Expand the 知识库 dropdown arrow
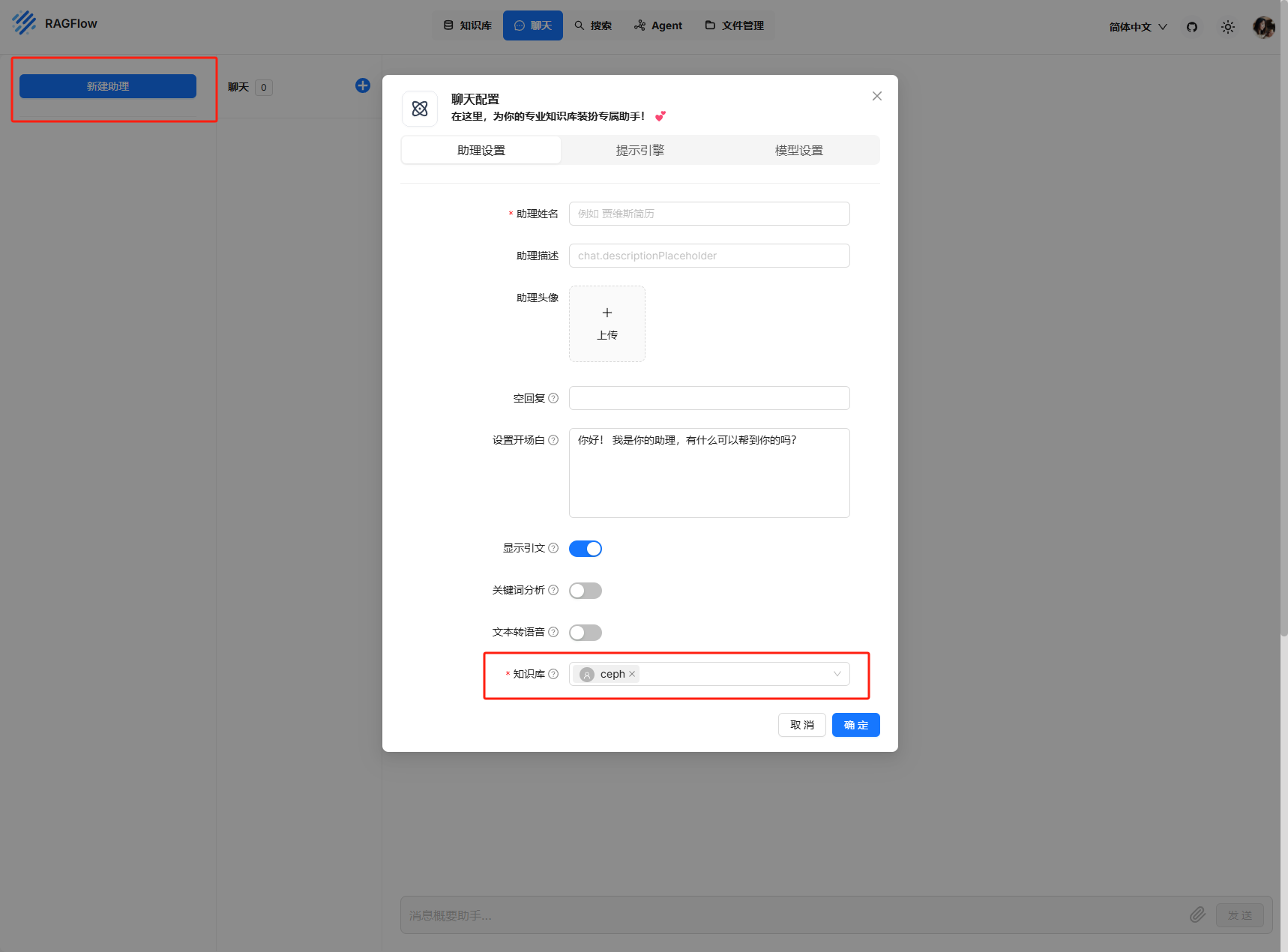This screenshot has height=952, width=1288. point(837,674)
